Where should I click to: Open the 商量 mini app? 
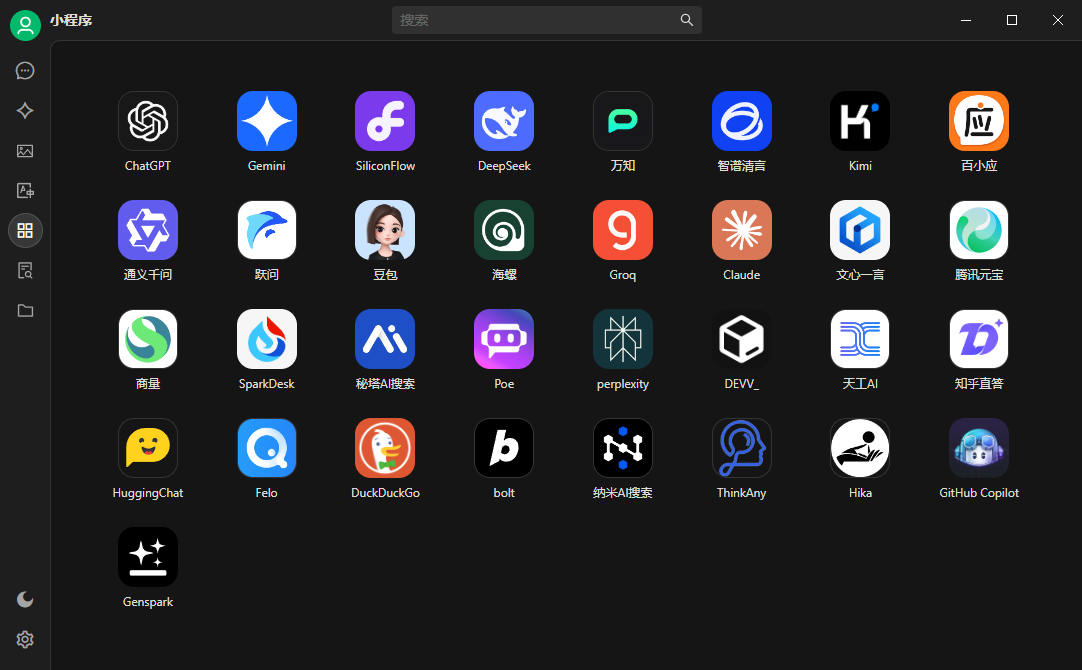(148, 339)
